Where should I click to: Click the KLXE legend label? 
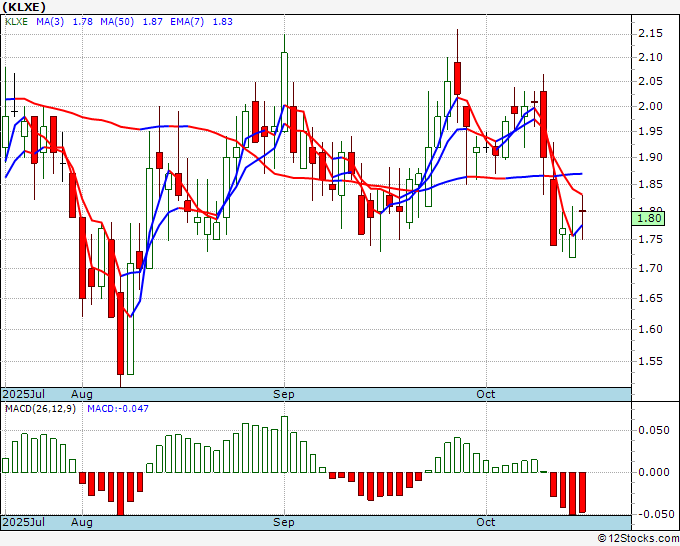click(x=16, y=22)
